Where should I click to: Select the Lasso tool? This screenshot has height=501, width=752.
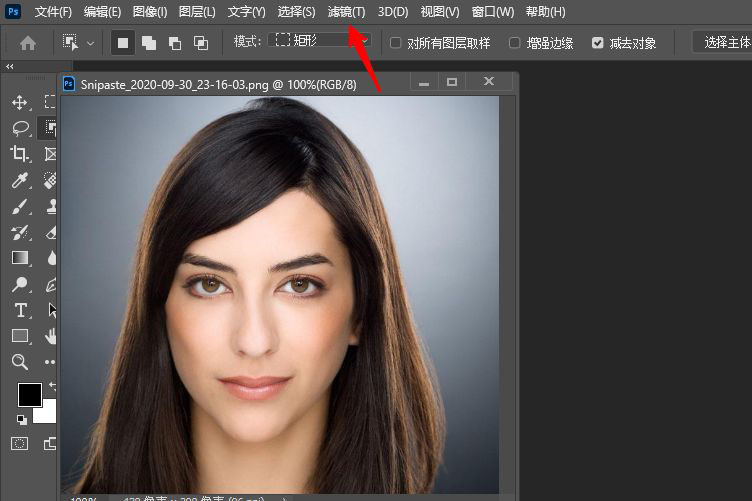tap(20, 128)
